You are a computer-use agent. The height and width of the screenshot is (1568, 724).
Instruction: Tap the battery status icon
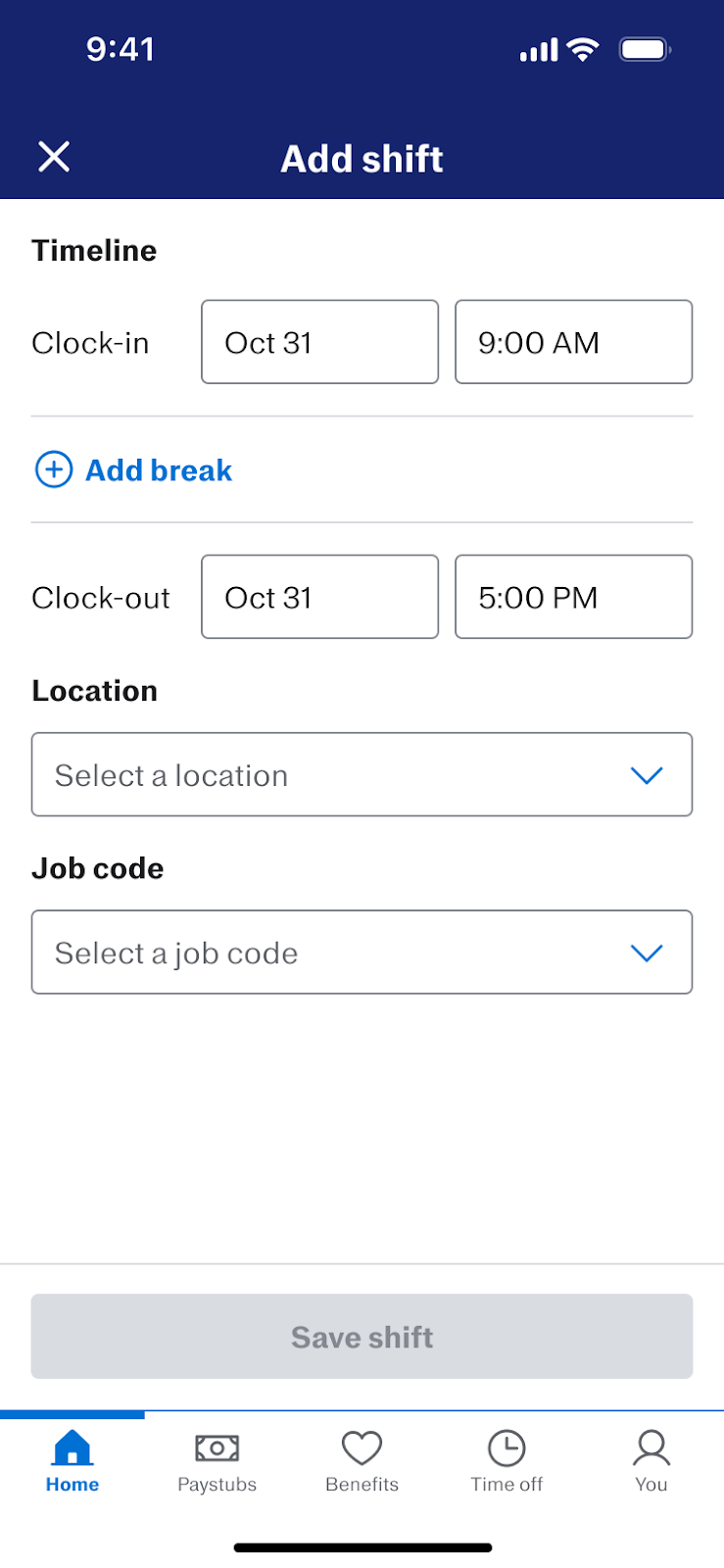[x=645, y=49]
